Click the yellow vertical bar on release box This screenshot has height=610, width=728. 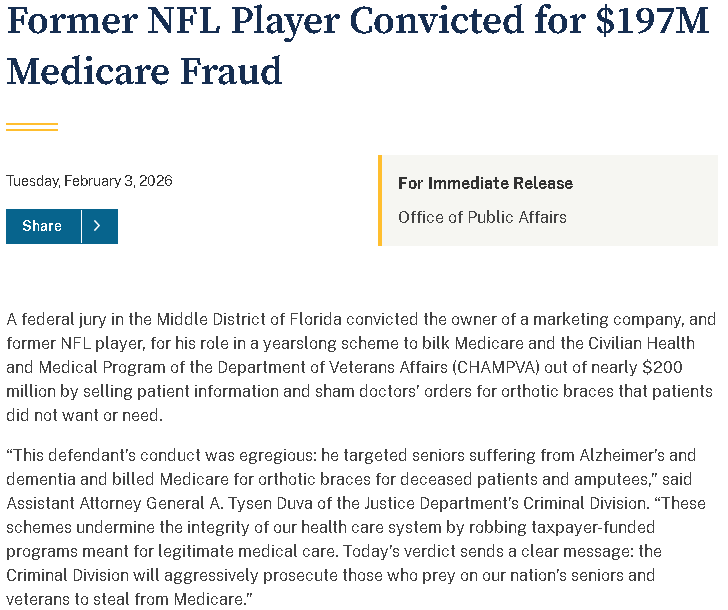pos(380,200)
